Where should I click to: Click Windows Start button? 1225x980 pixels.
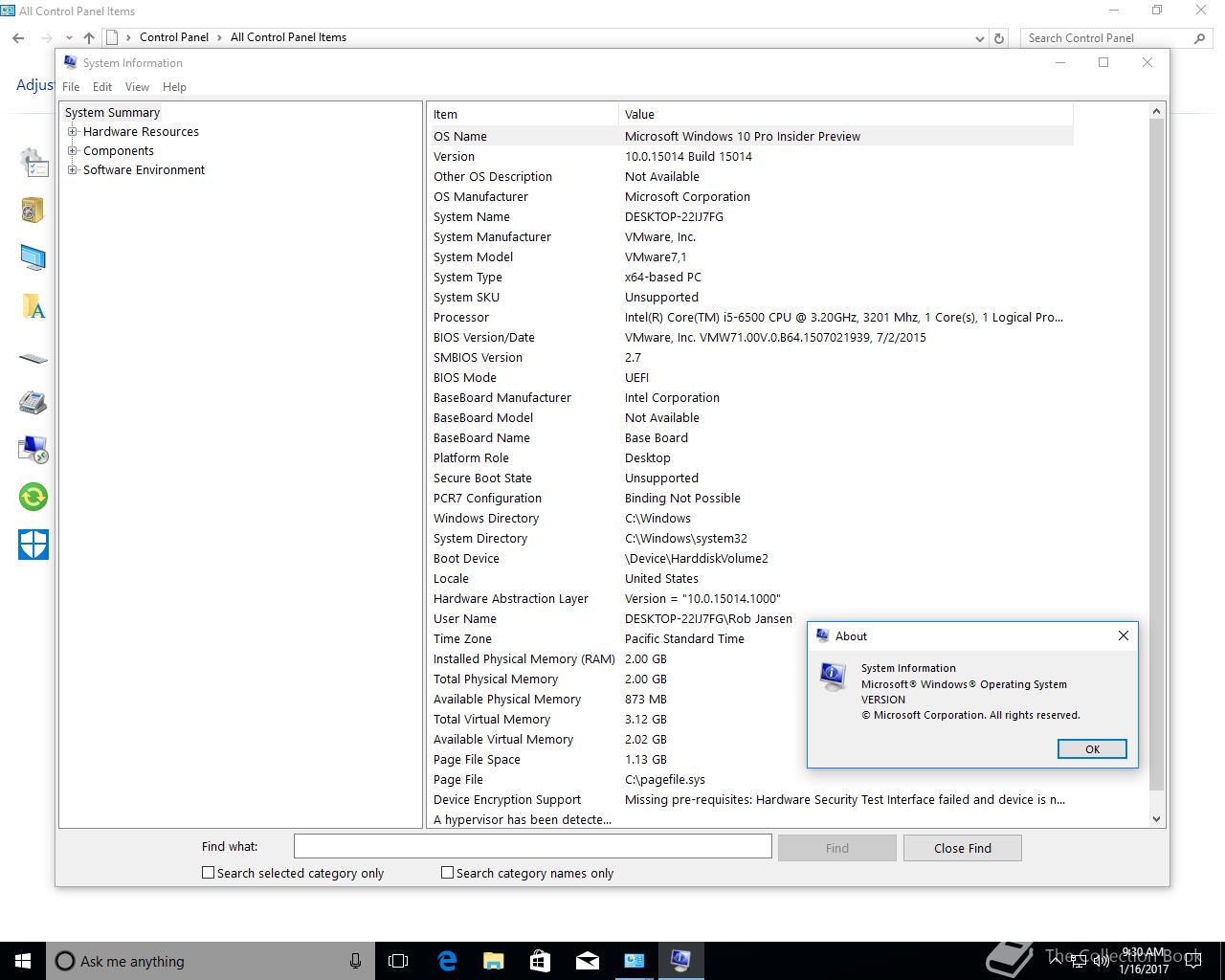(x=23, y=961)
